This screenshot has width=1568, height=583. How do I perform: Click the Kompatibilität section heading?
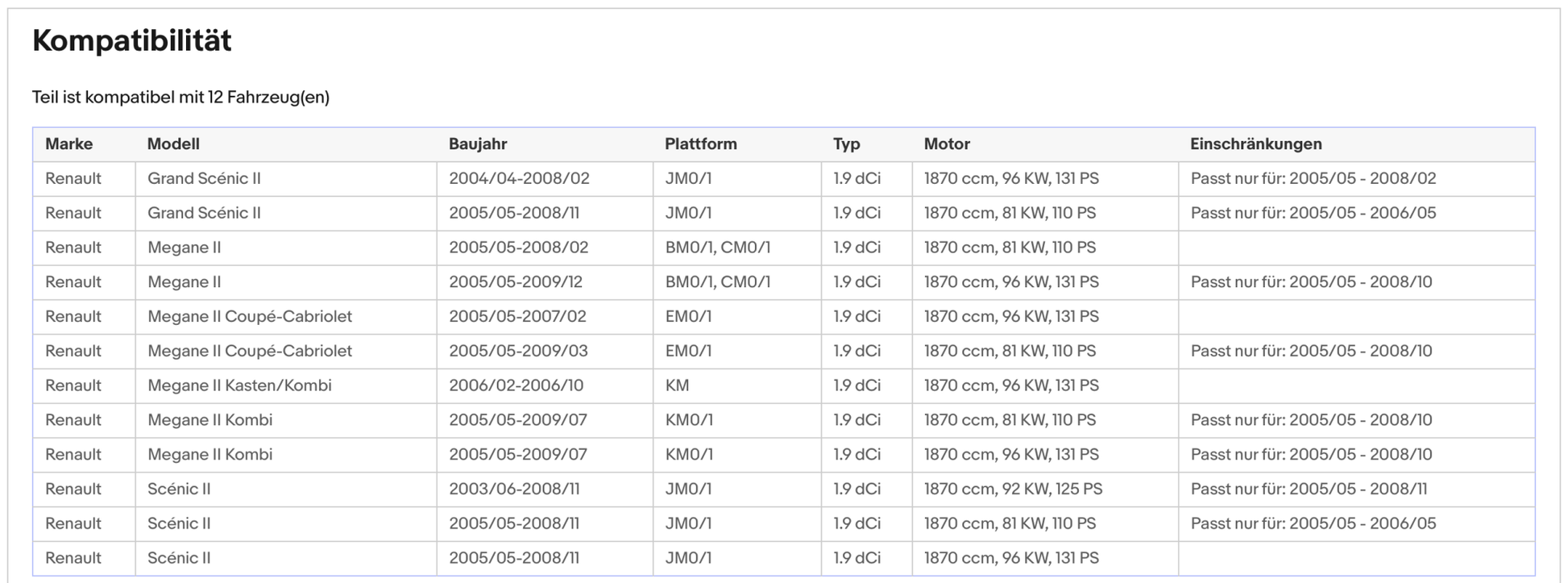pos(132,40)
